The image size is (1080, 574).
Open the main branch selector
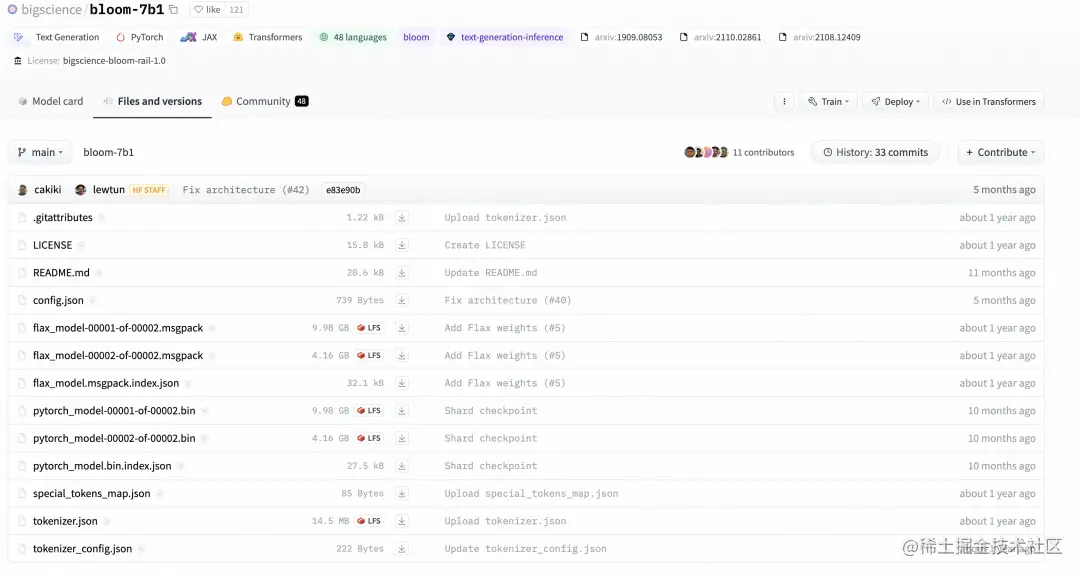pyautogui.click(x=41, y=152)
